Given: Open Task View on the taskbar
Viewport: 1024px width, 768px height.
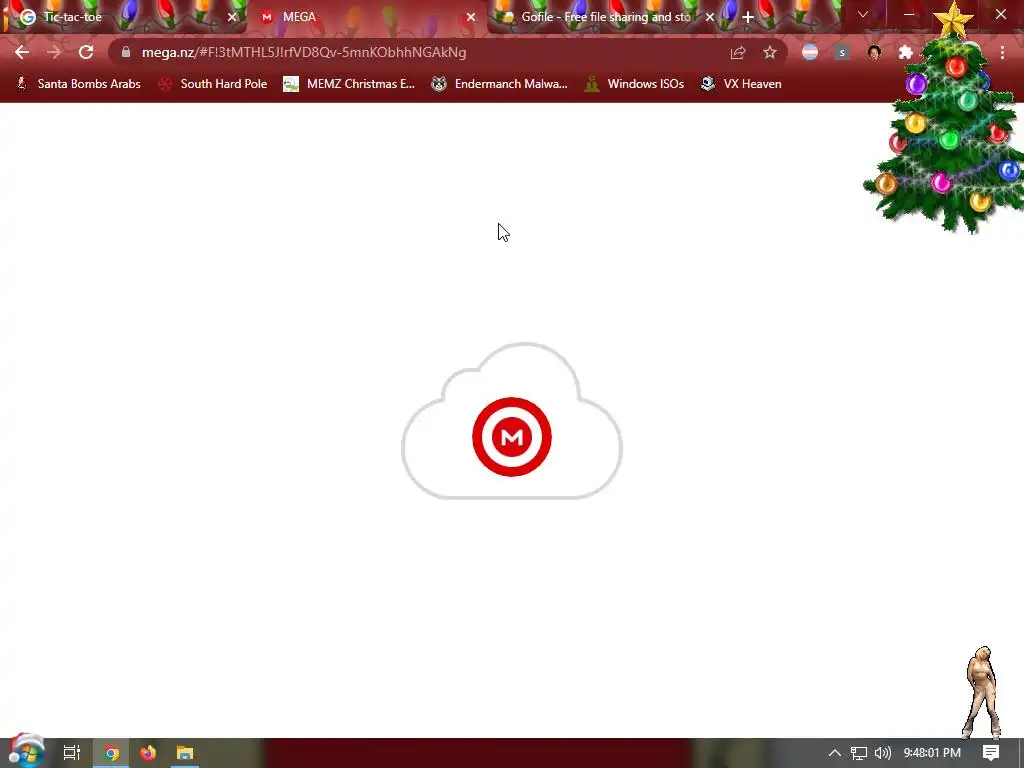Looking at the screenshot, I should pos(72,753).
